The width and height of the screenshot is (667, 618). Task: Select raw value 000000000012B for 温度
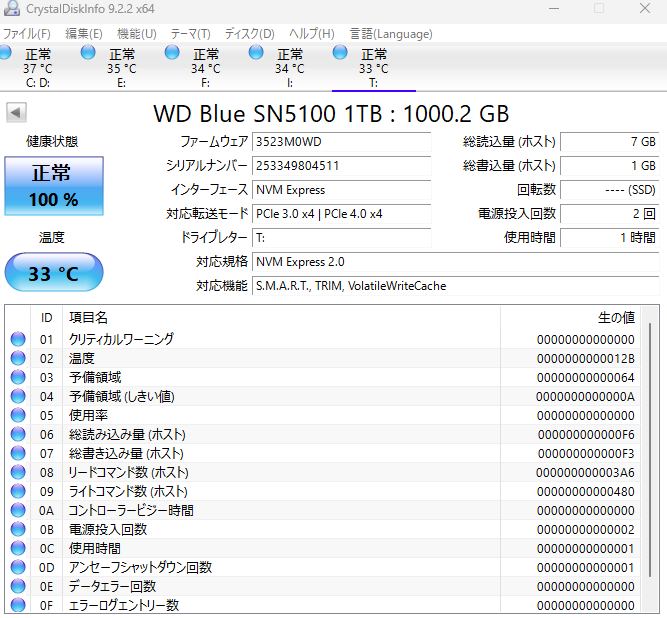[585, 359]
